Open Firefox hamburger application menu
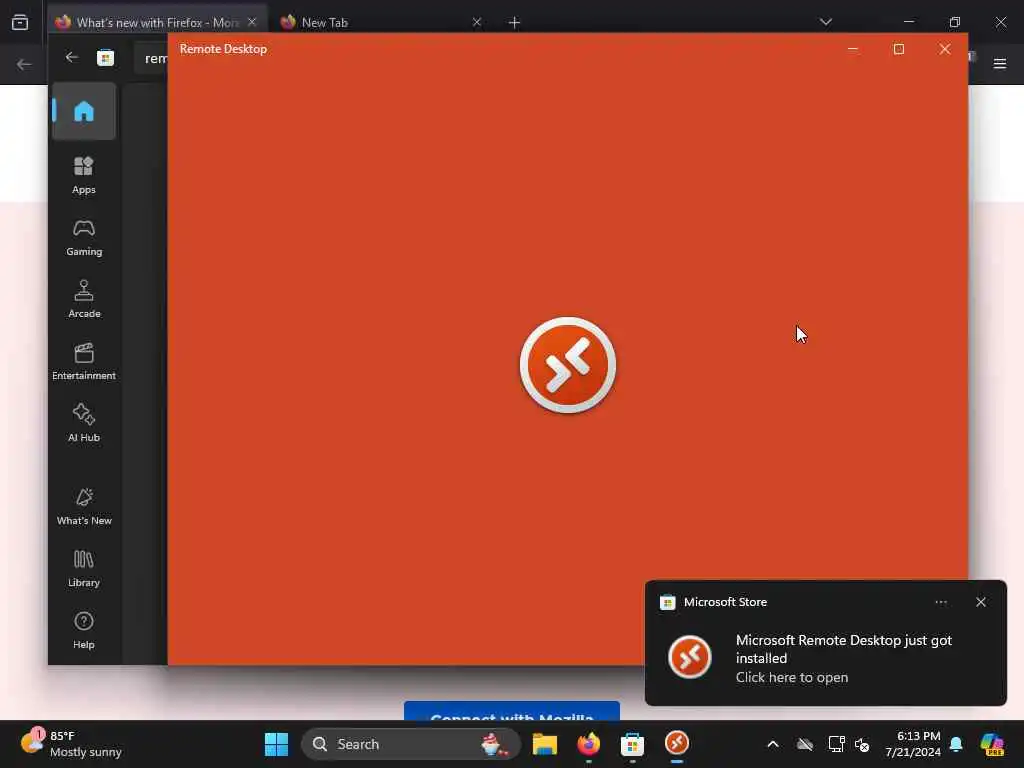 click(x=999, y=63)
